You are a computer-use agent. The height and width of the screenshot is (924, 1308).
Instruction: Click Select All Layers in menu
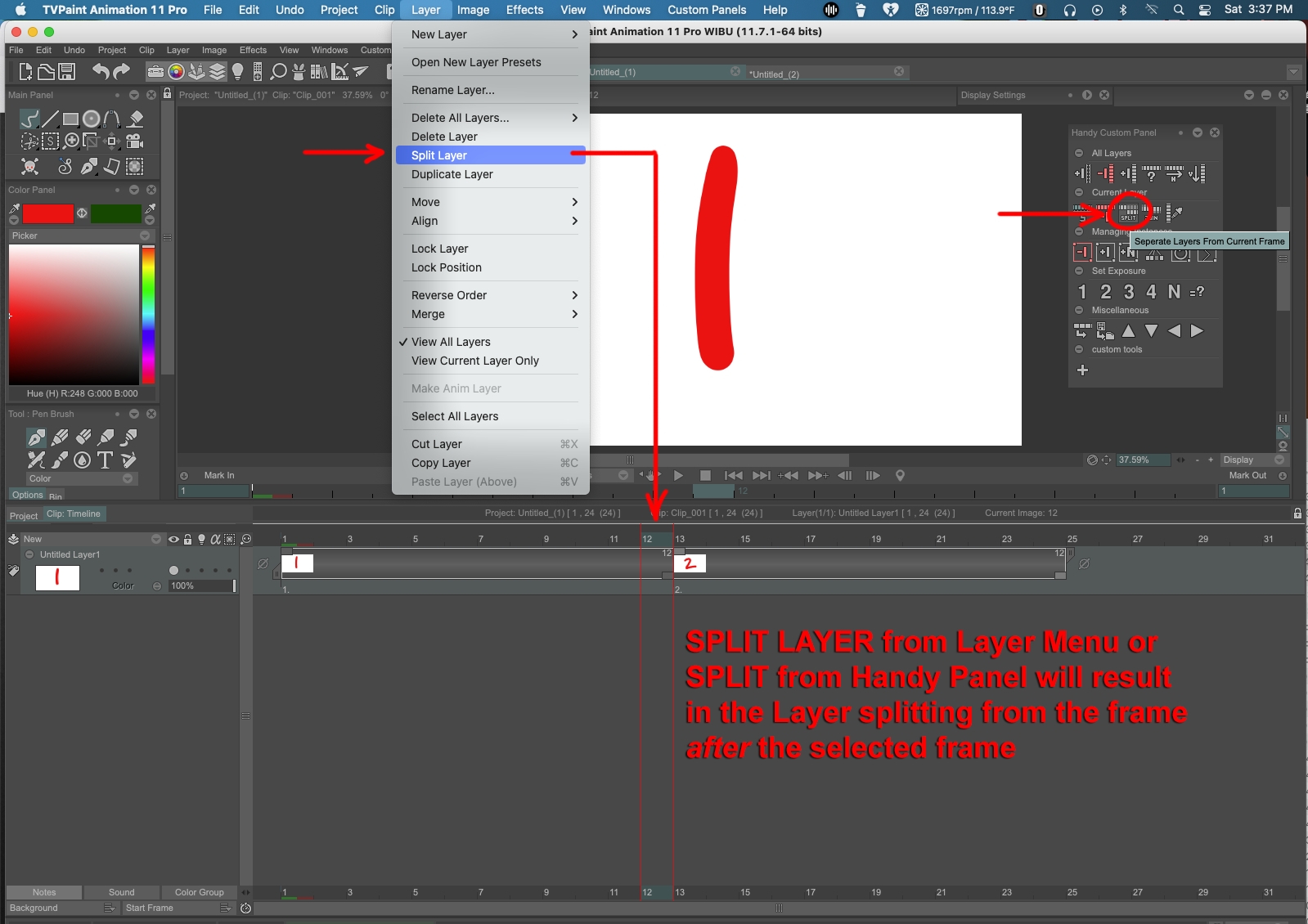click(x=490, y=416)
